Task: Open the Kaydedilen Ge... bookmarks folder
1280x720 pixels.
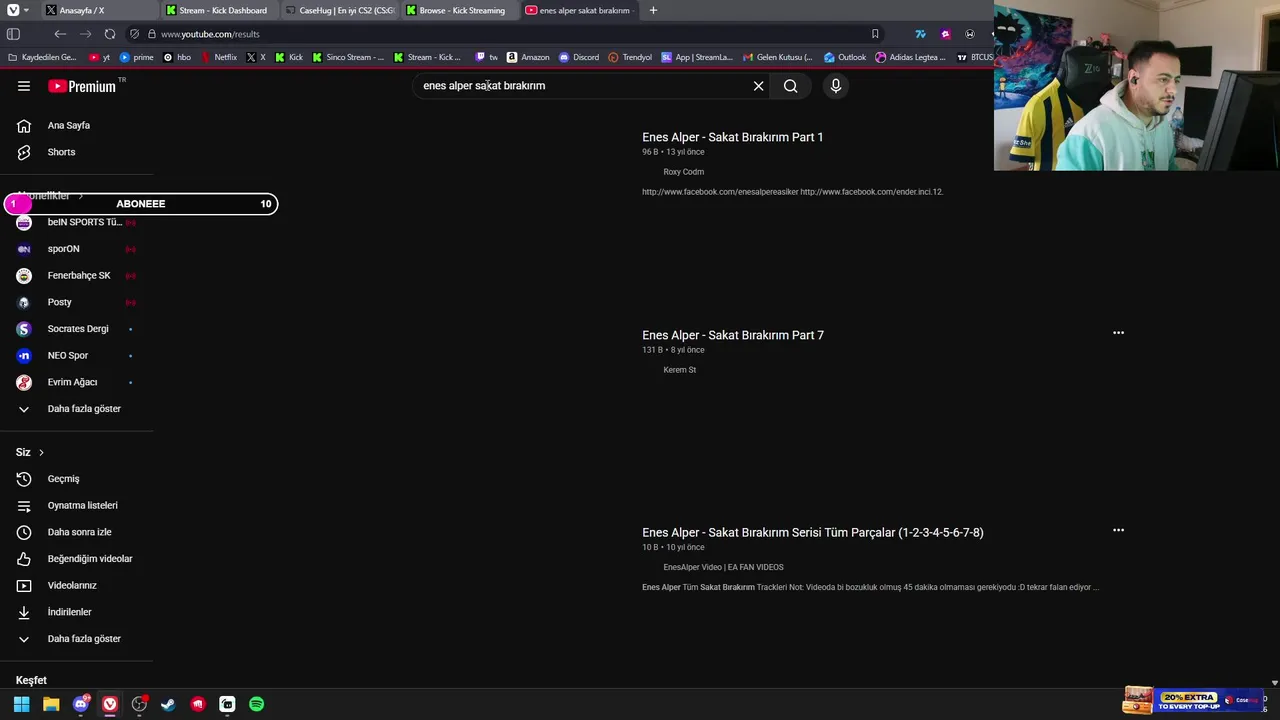Action: [x=42, y=57]
